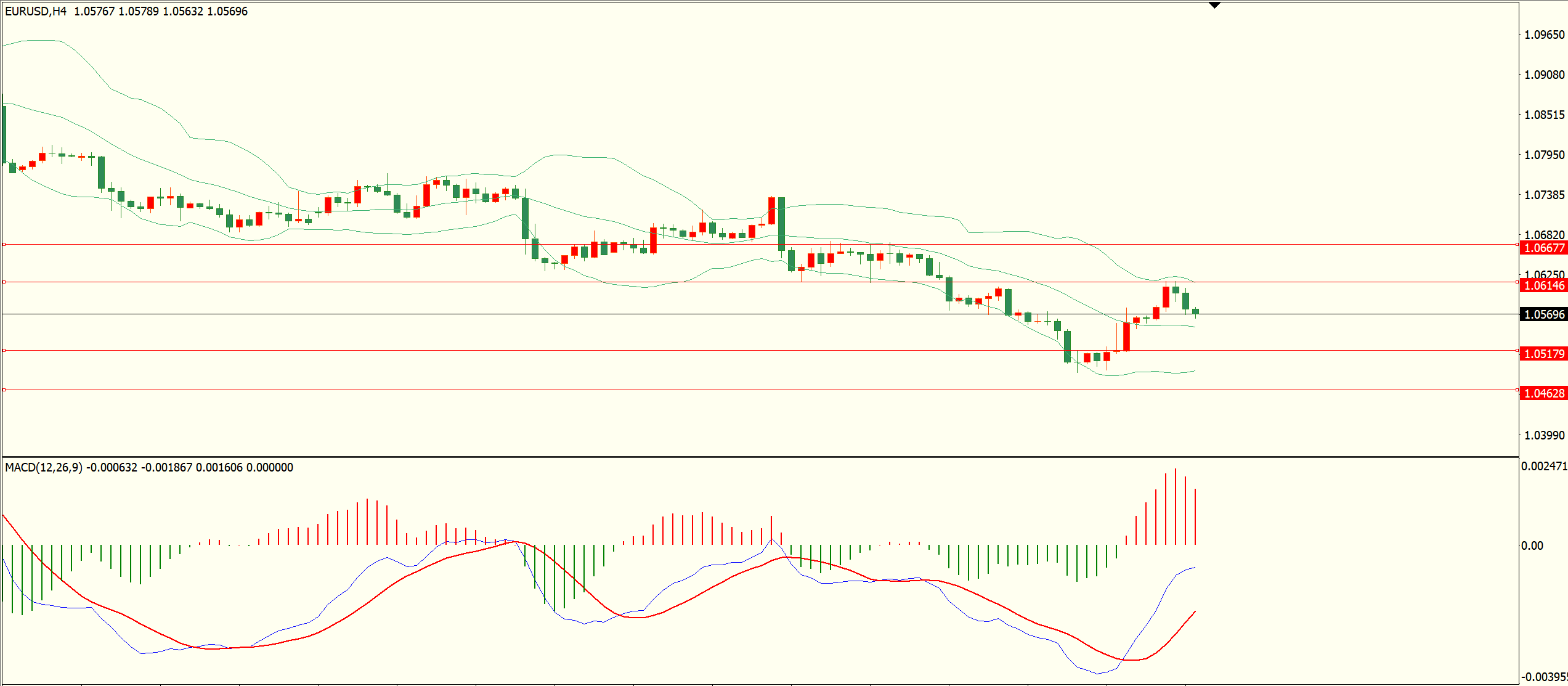Click the 1.09650 price scale value
The height and width of the screenshot is (686, 1568).
pos(1544,35)
